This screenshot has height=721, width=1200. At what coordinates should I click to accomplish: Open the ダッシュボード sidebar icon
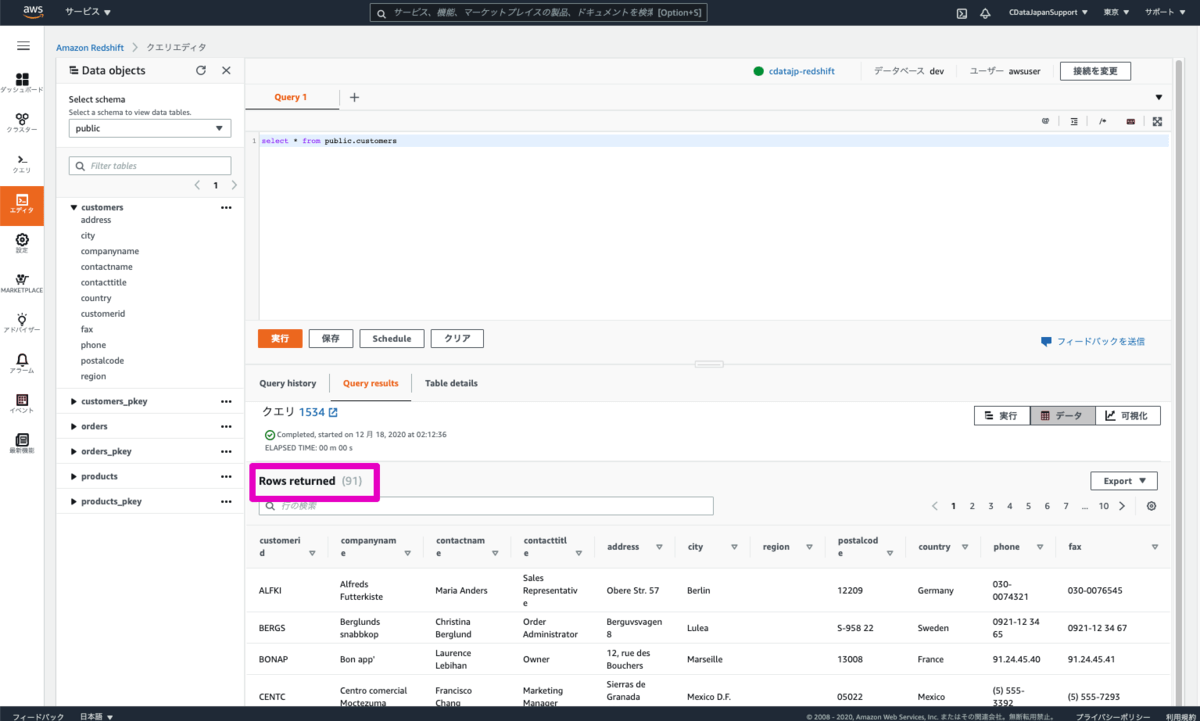pos(22,83)
